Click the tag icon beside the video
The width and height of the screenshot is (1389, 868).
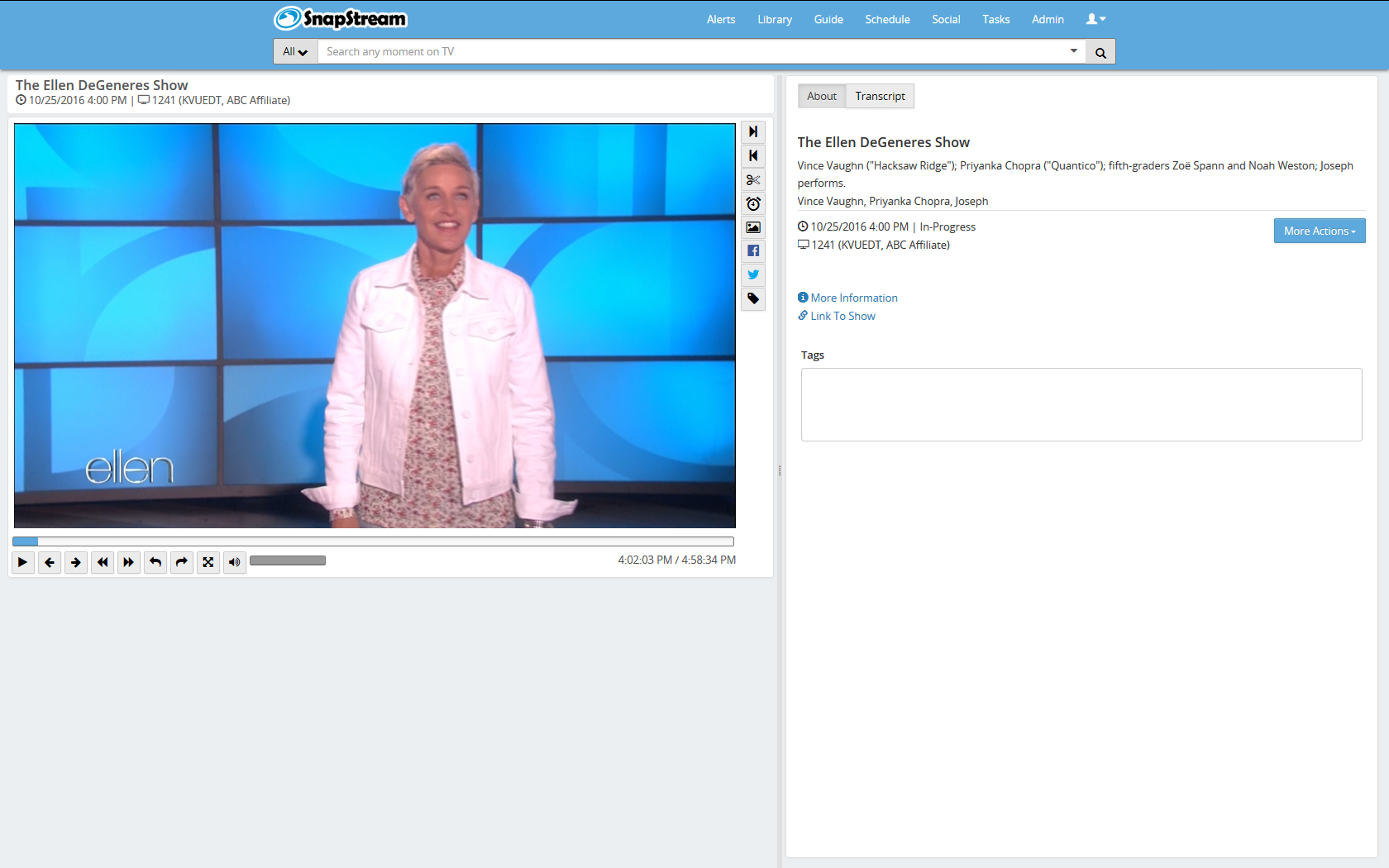pyautogui.click(x=753, y=298)
